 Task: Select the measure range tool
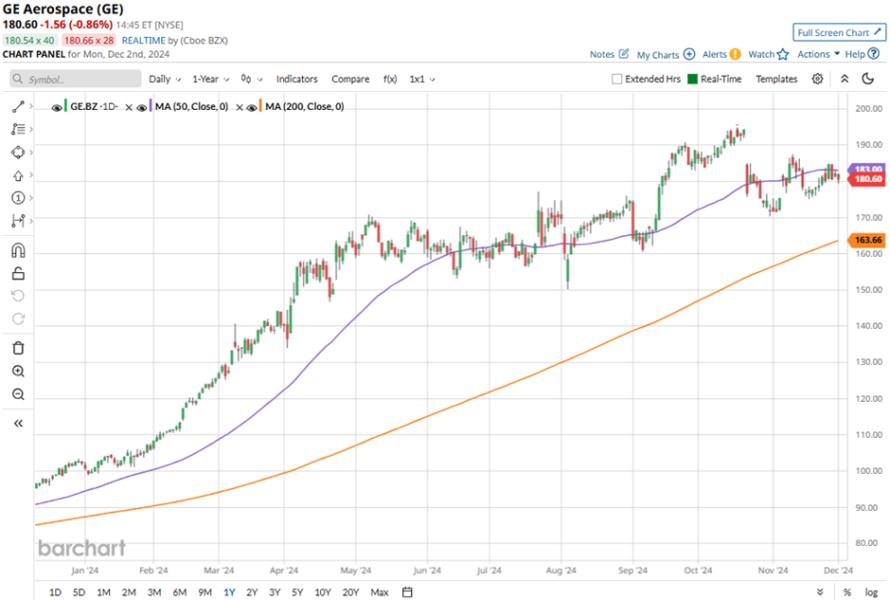(18, 220)
